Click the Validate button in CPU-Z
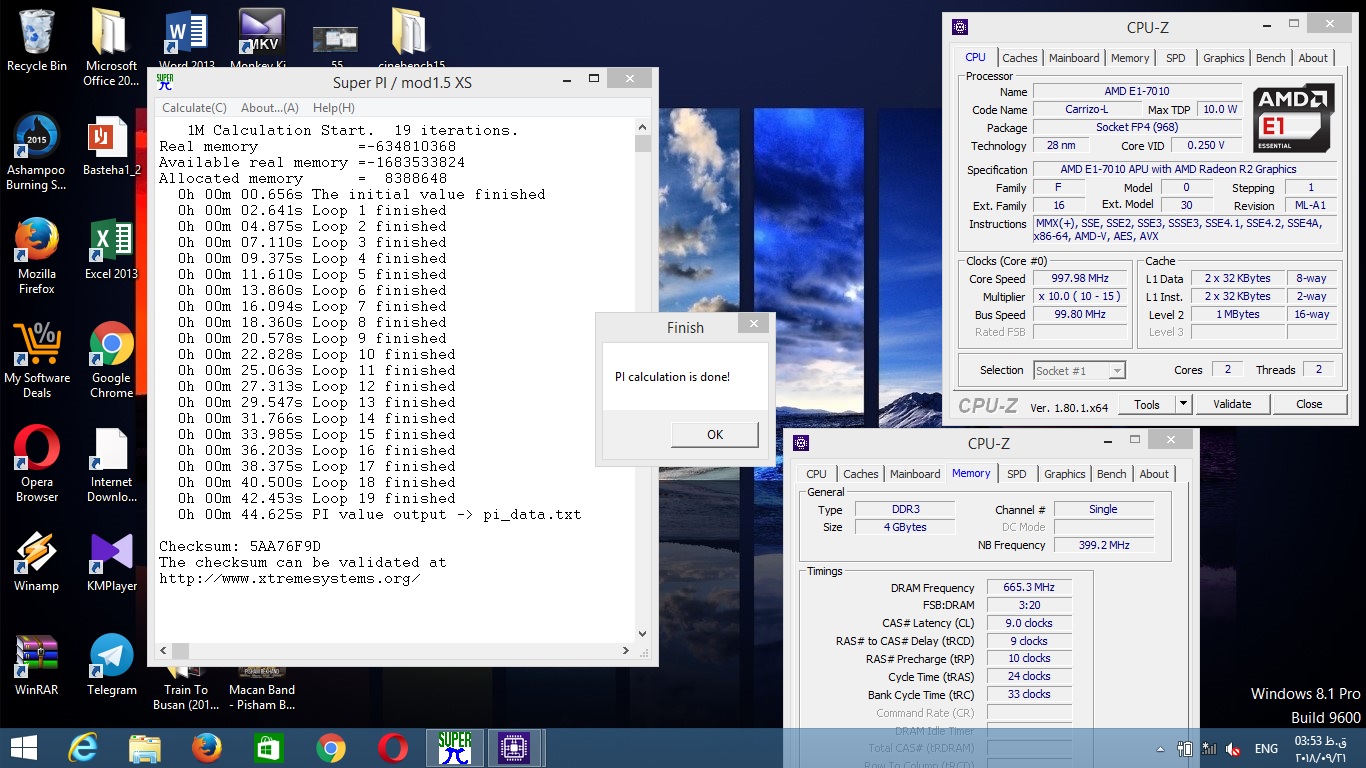 point(1232,404)
